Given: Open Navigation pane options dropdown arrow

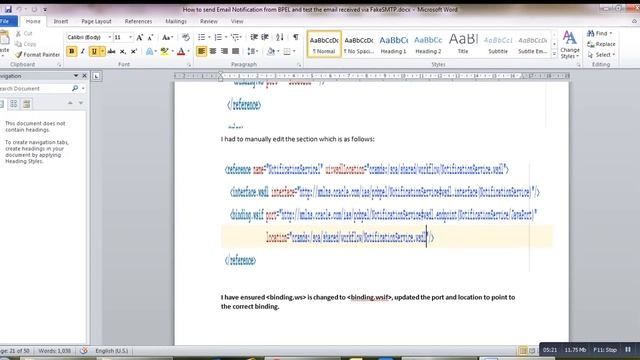Looking at the screenshot, I should [76, 76].
